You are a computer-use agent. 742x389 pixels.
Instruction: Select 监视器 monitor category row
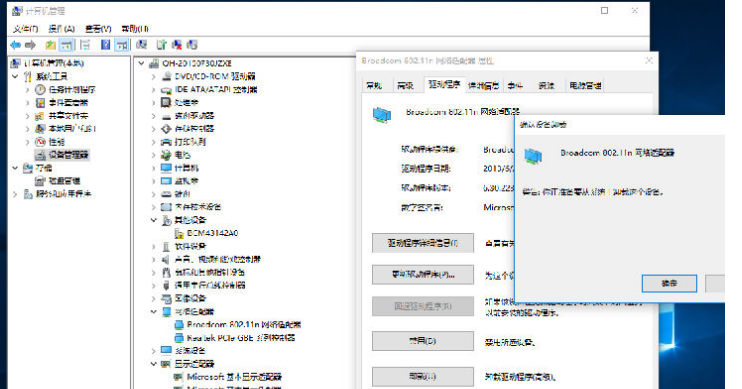click(x=186, y=181)
